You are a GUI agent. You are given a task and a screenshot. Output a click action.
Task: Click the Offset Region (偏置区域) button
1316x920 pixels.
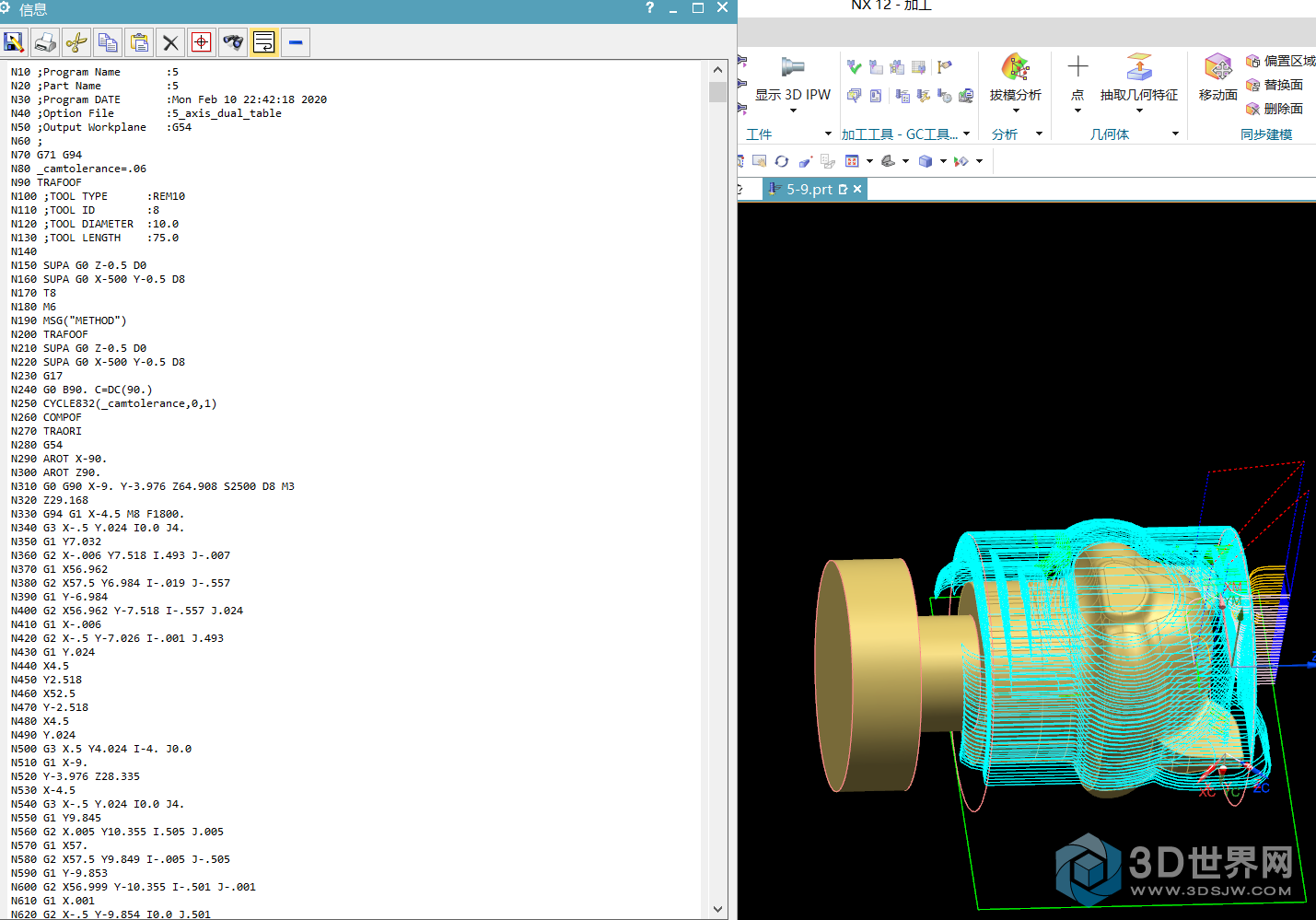[x=1280, y=61]
